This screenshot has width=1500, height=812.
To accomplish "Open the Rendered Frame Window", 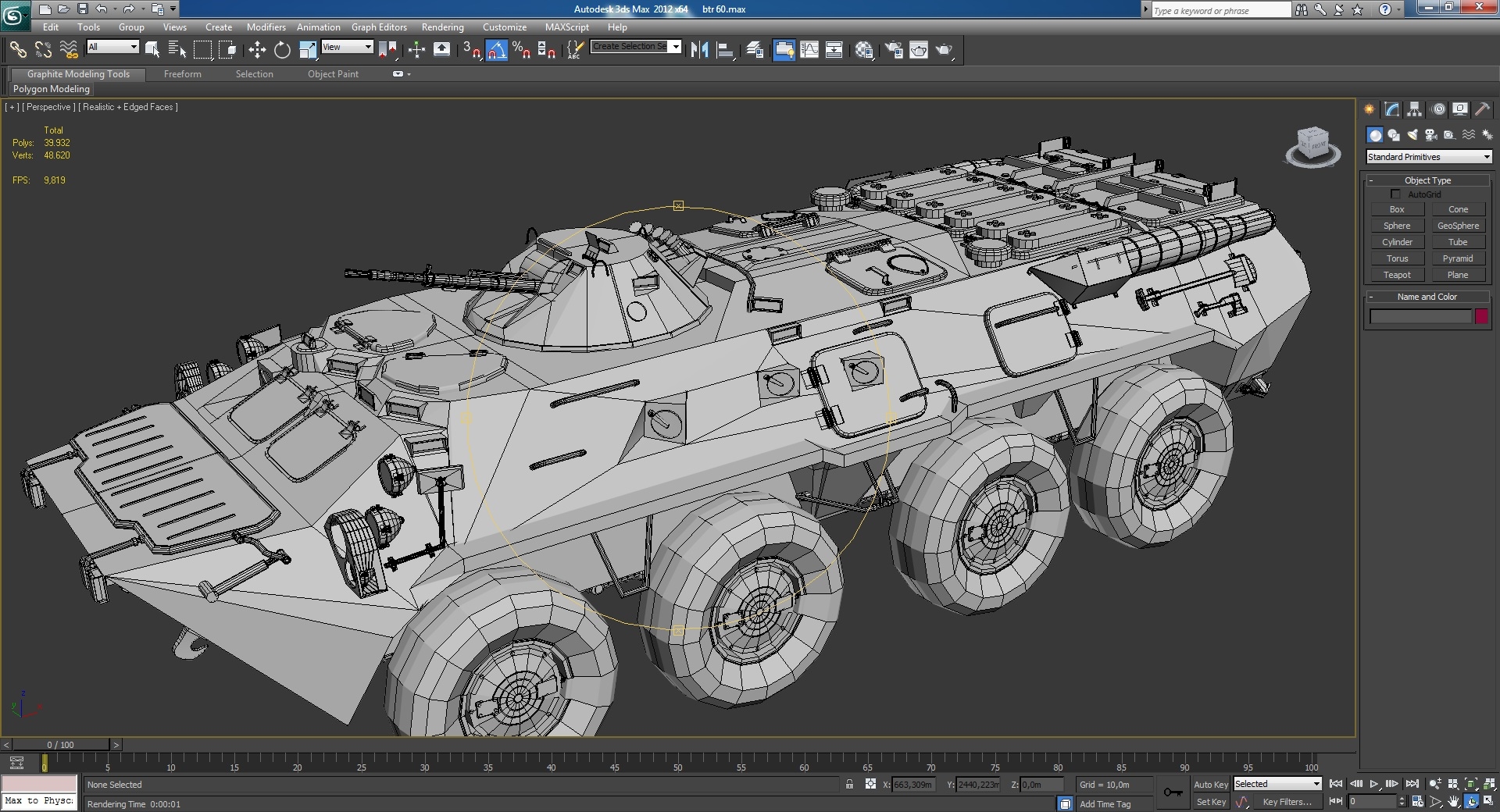I will 919,50.
